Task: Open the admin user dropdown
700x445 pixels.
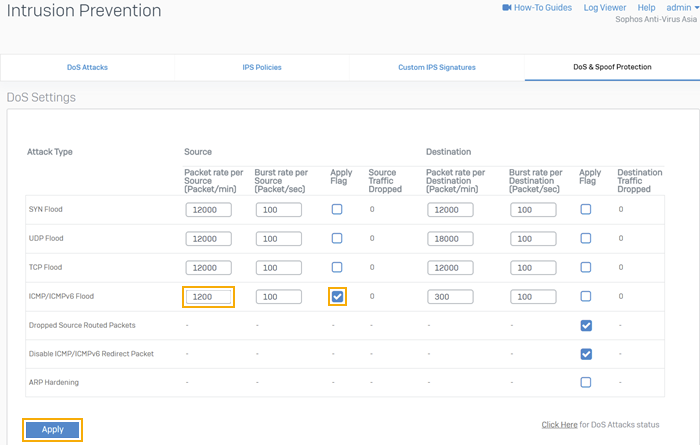Action: (x=682, y=8)
